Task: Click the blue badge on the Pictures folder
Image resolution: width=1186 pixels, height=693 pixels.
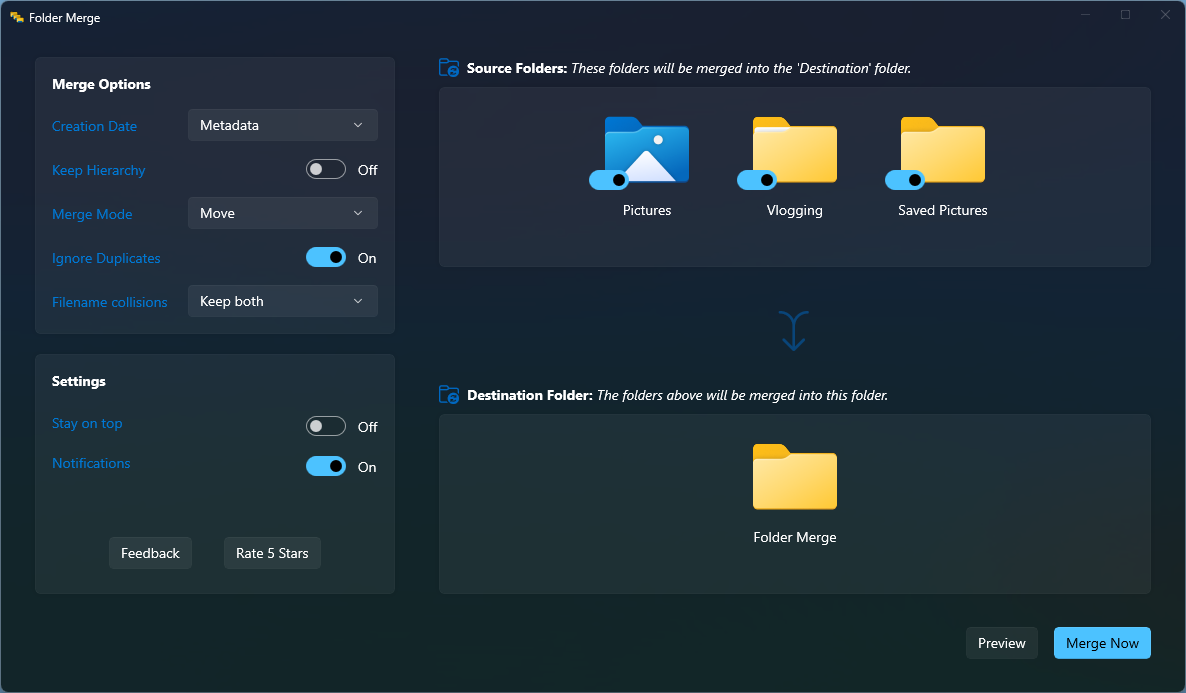Action: (x=610, y=180)
